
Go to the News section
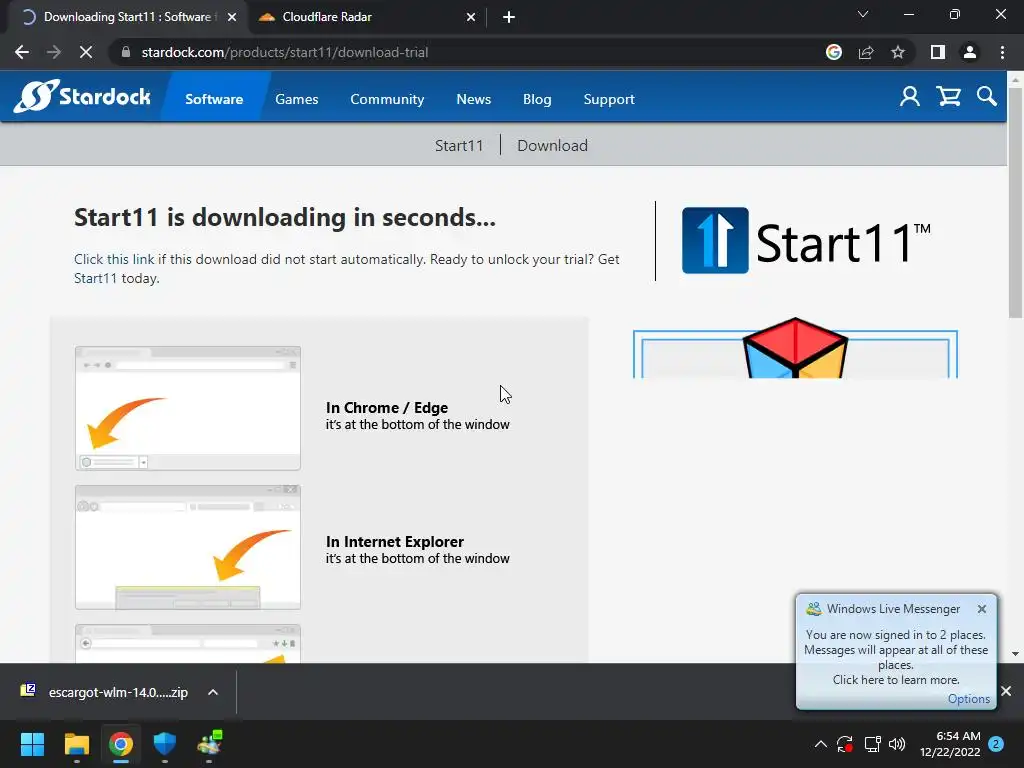point(473,99)
